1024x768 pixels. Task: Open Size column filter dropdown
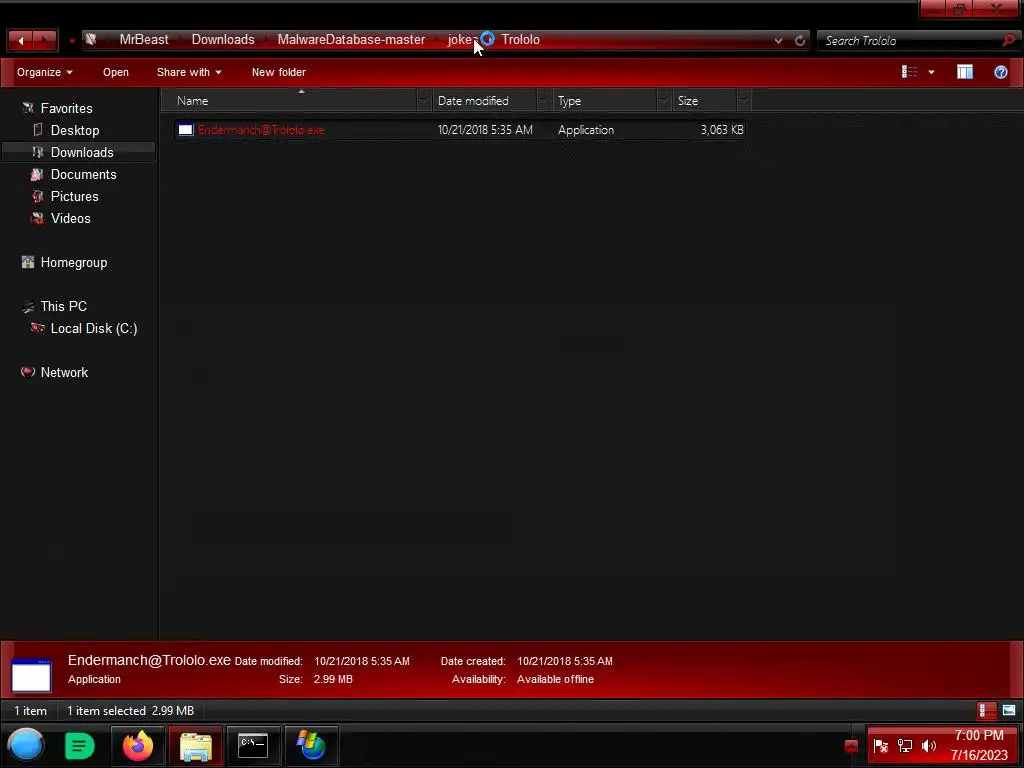pyautogui.click(x=743, y=101)
